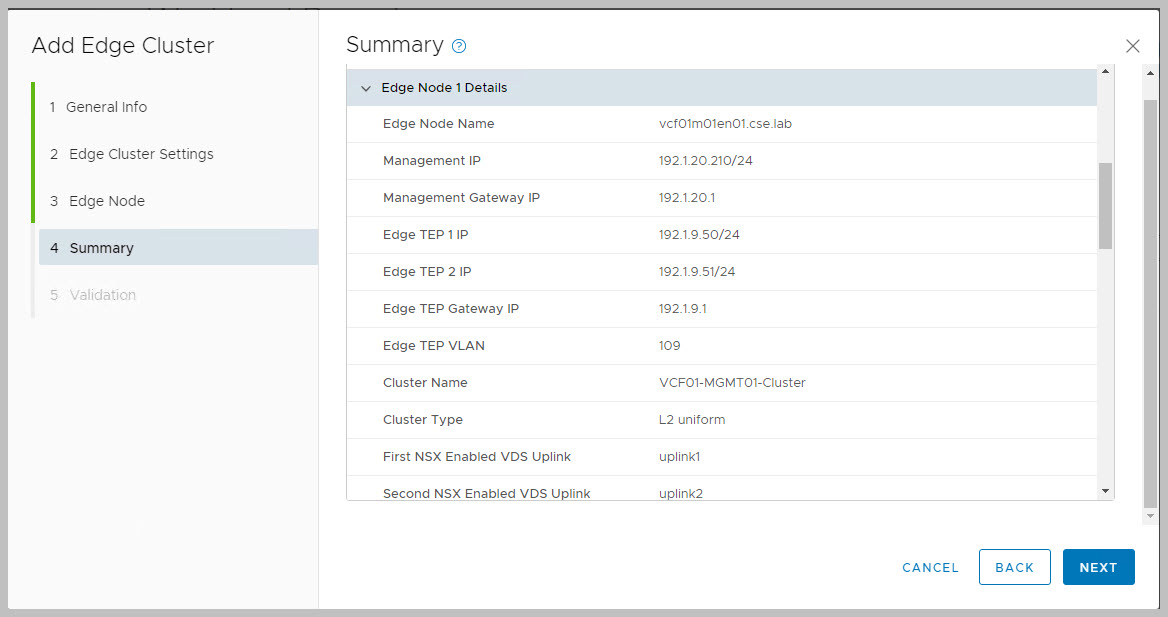This screenshot has width=1168, height=617.
Task: Switch to the Edge Node step
Action: (107, 201)
